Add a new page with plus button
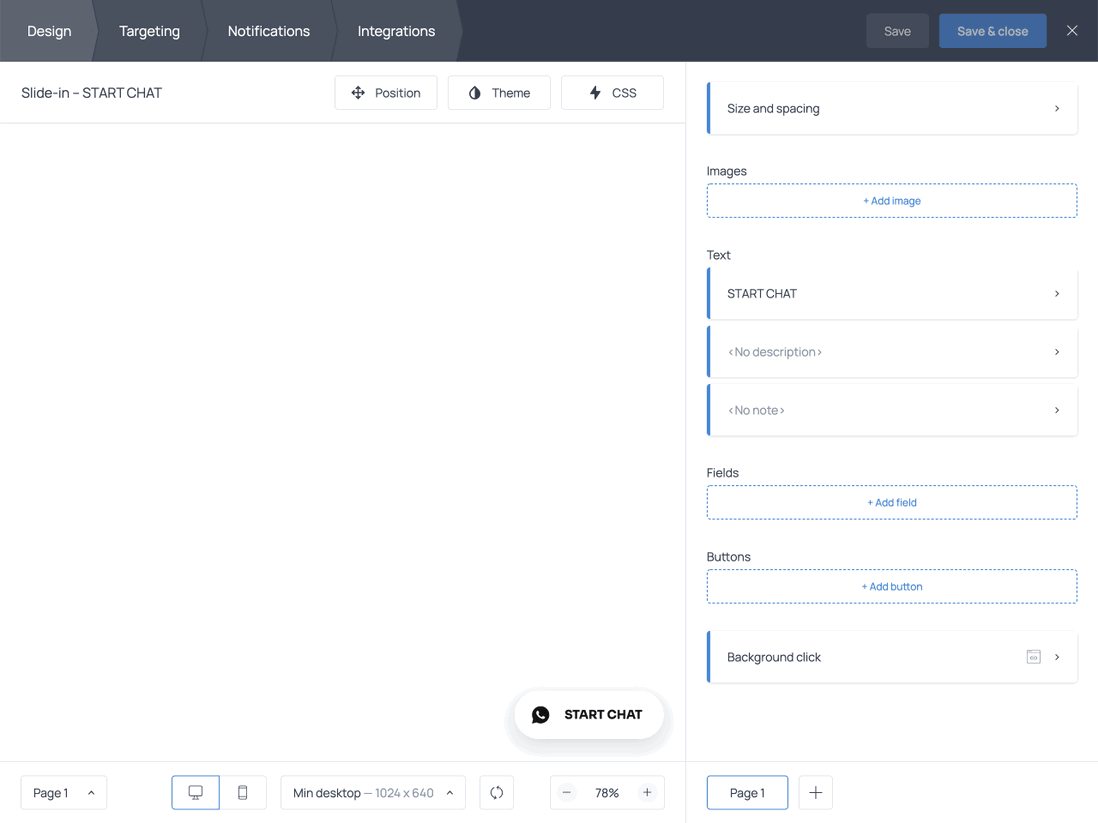The width and height of the screenshot is (1098, 823). 815,793
